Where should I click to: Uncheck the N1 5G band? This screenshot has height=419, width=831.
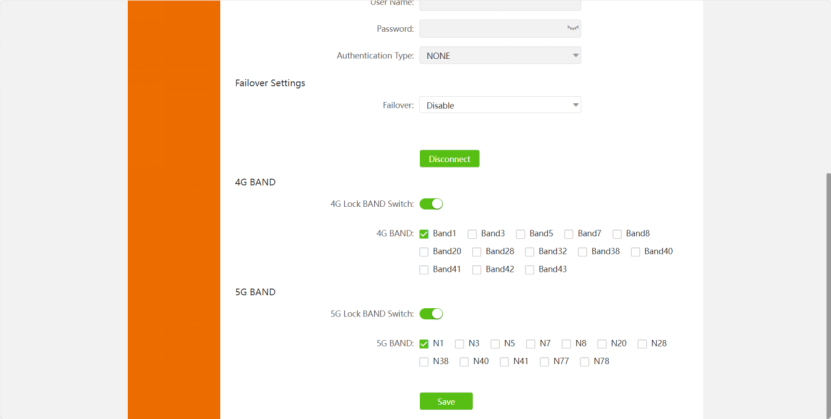click(x=424, y=344)
